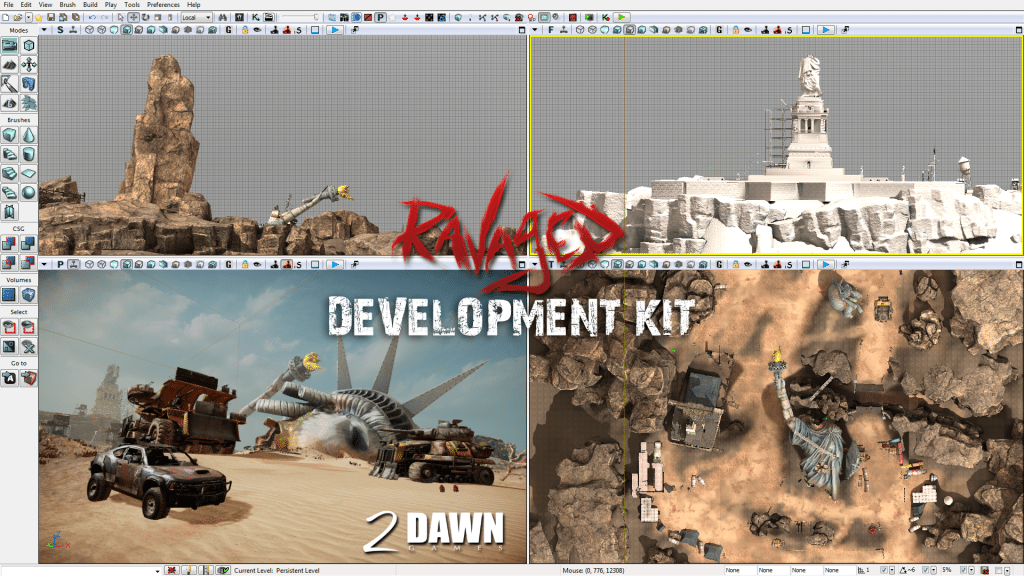Click the binoculars search icon
This screenshot has width=1024, height=576.
coord(223,17)
